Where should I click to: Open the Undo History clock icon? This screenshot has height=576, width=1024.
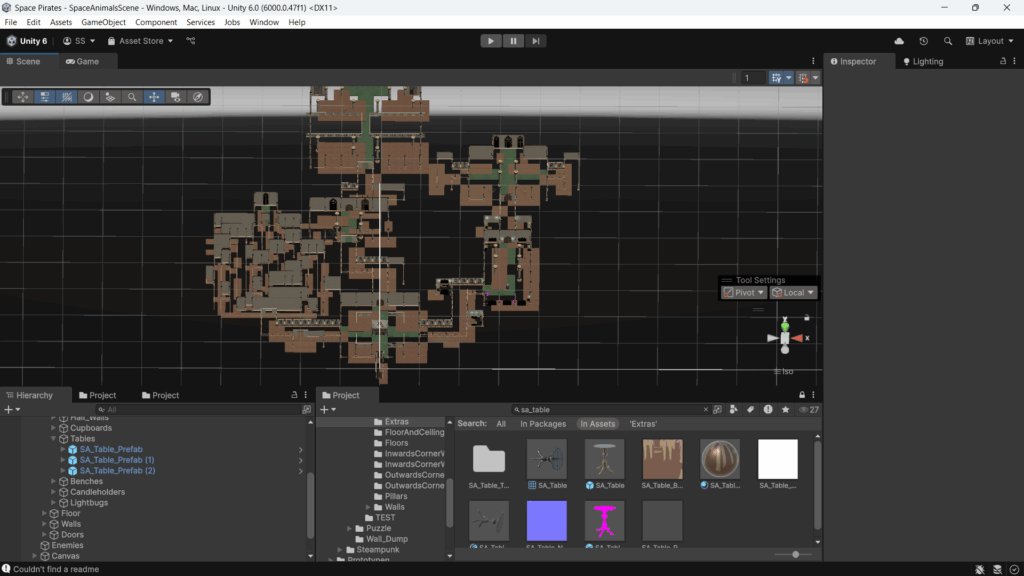[x=923, y=41]
